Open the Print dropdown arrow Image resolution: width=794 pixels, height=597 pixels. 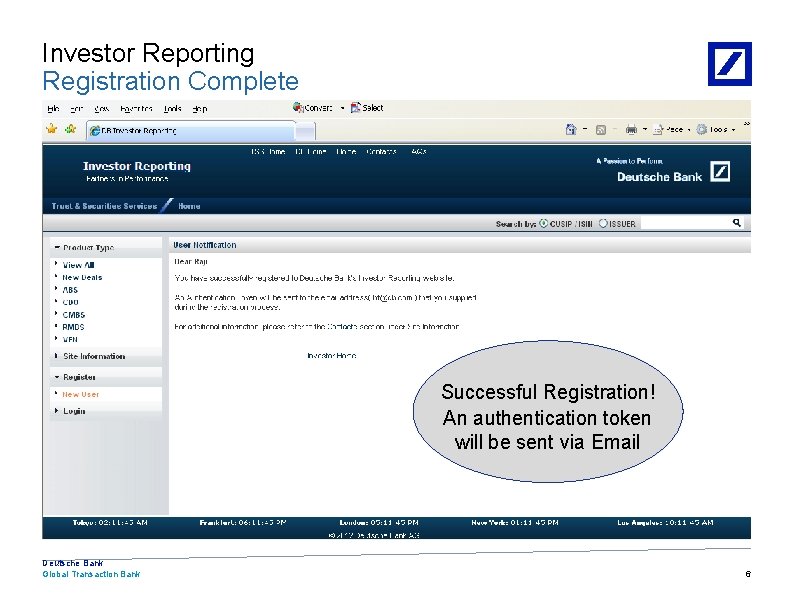pyautogui.click(x=645, y=130)
